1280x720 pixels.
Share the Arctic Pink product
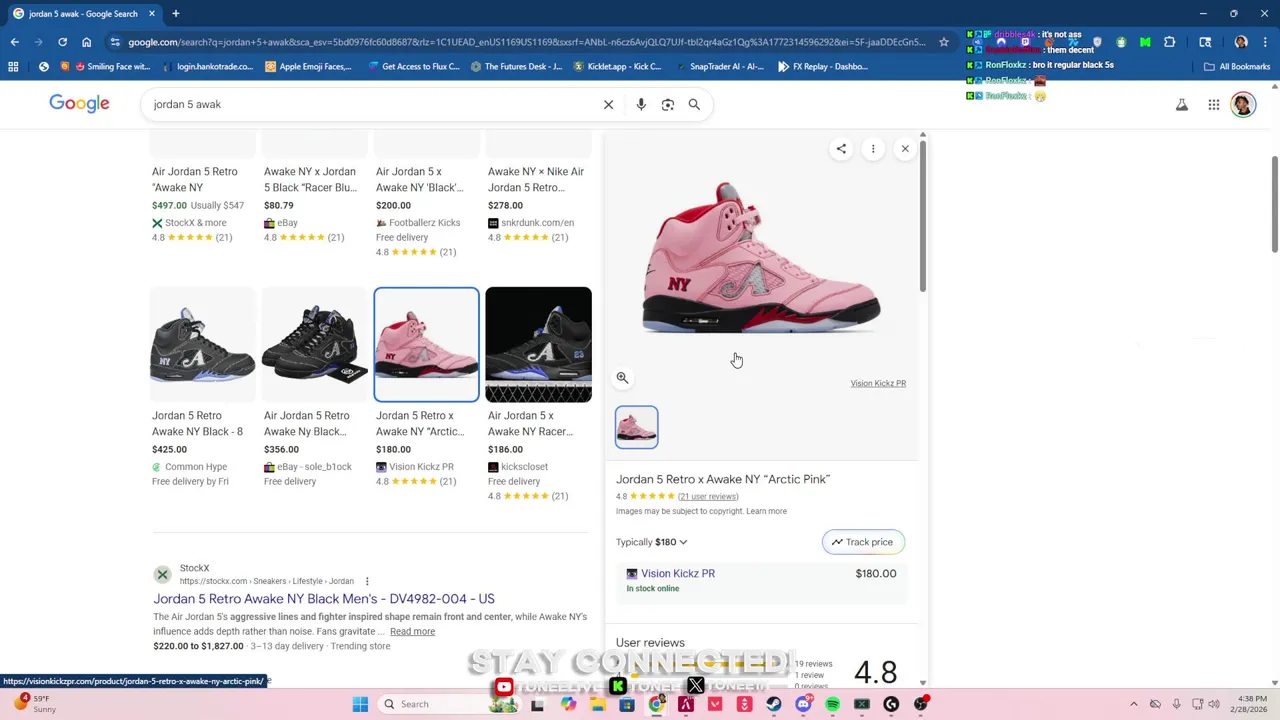[x=841, y=149]
